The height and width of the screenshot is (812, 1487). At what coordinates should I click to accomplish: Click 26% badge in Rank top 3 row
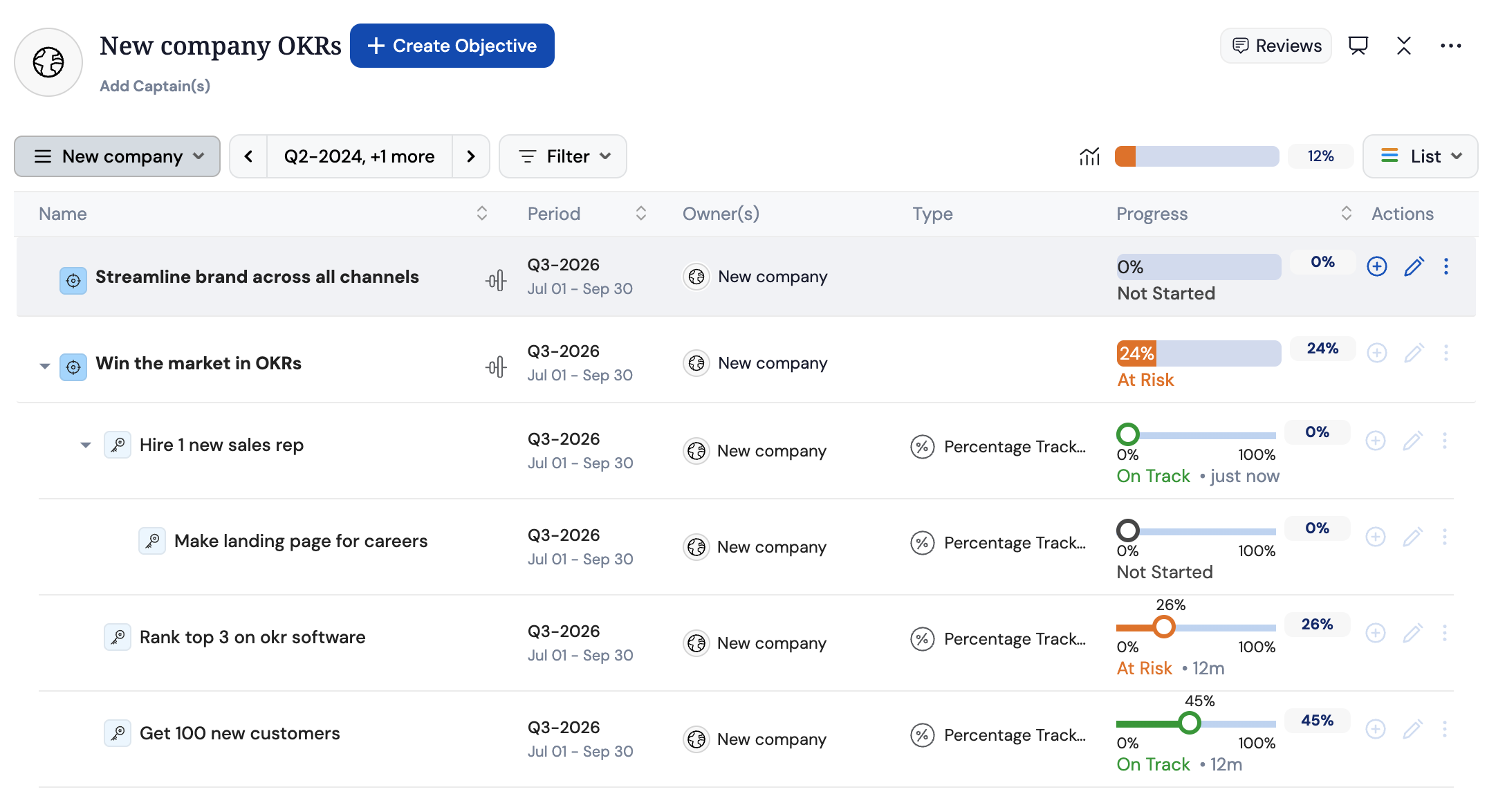(1317, 625)
